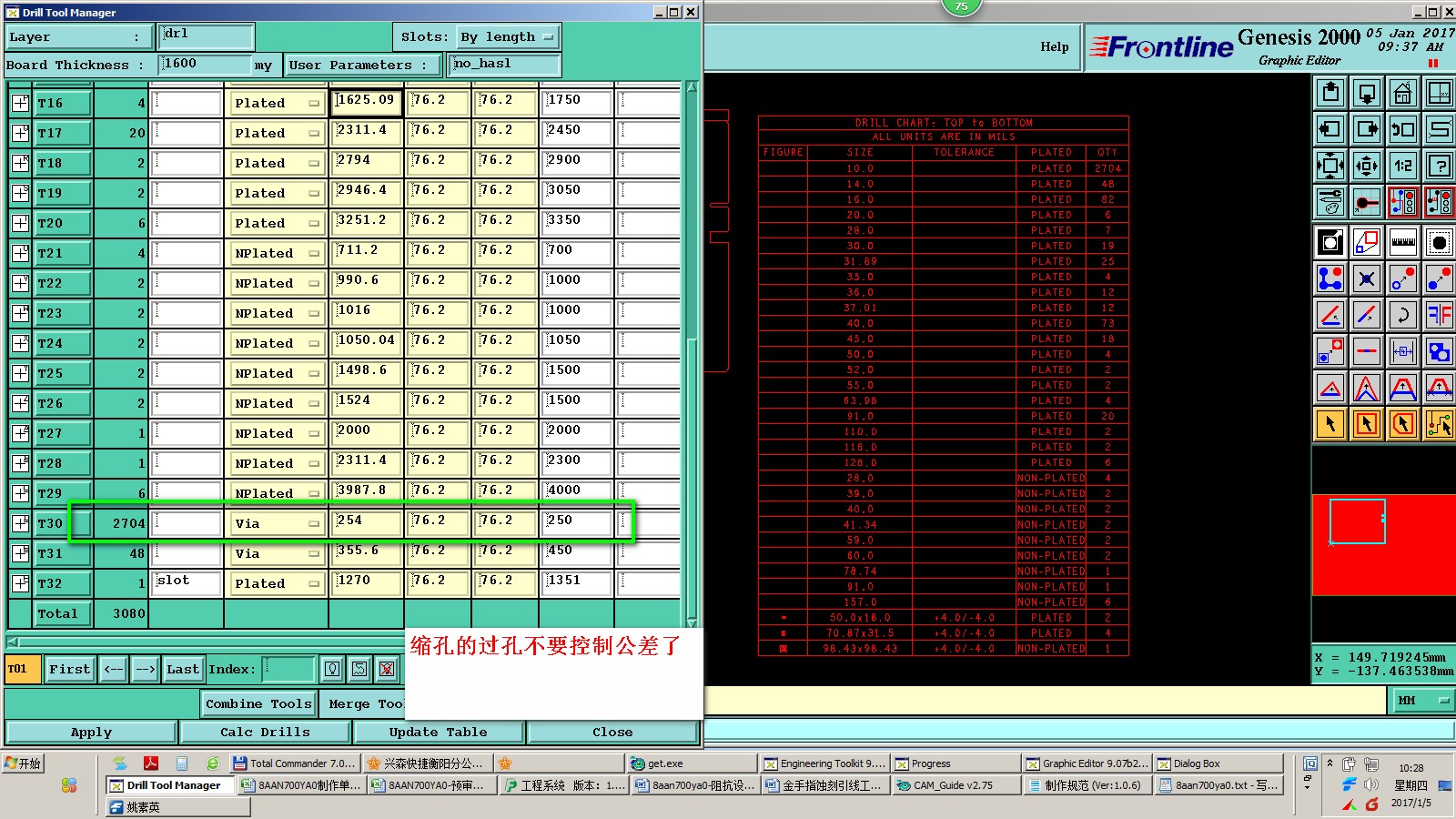This screenshot has width=1456, height=819.
Task: Click the Apply button
Action: click(x=91, y=732)
